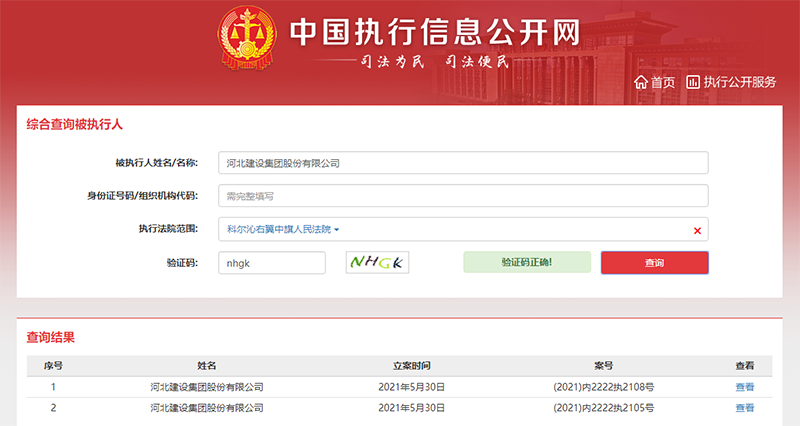Open 查看 for case 执2105号
The height and width of the screenshot is (426, 800).
click(x=745, y=408)
